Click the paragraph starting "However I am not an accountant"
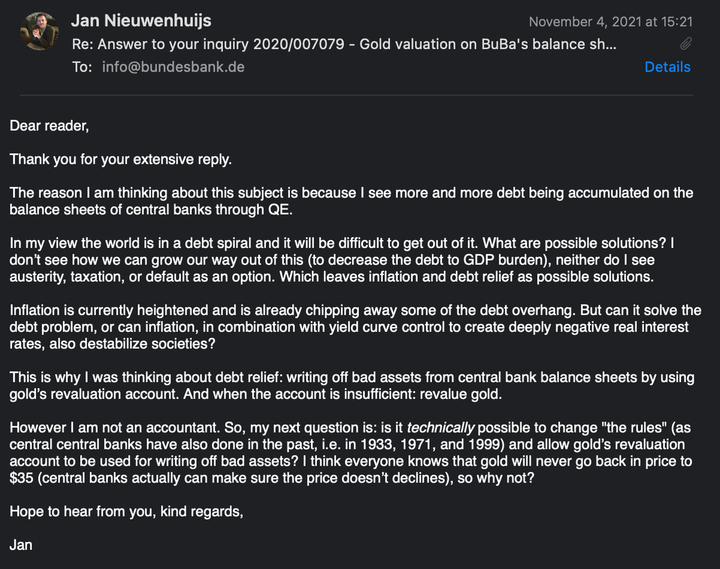720x569 pixels. pos(351,453)
